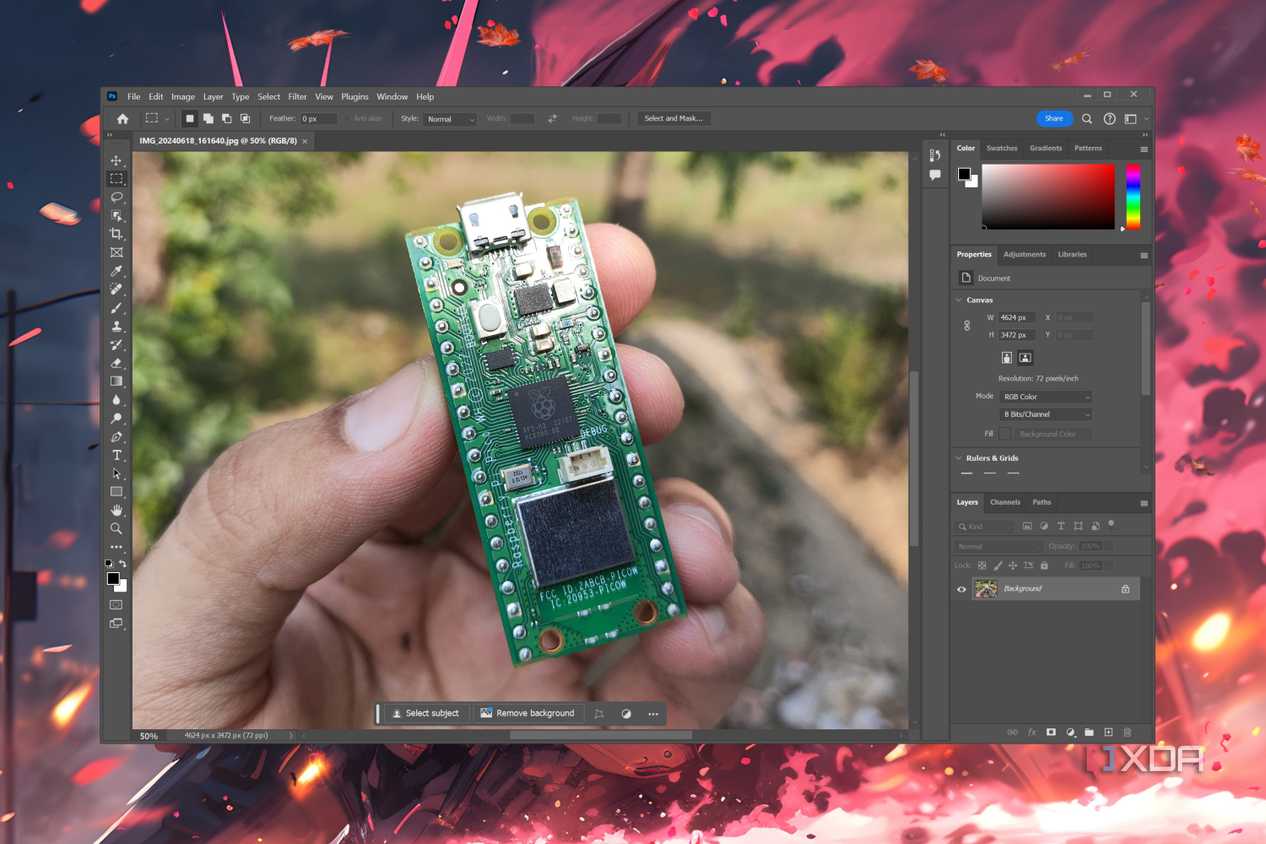This screenshot has height=844, width=1266.
Task: Click the Intersect with selection icon
Action: coord(245,118)
